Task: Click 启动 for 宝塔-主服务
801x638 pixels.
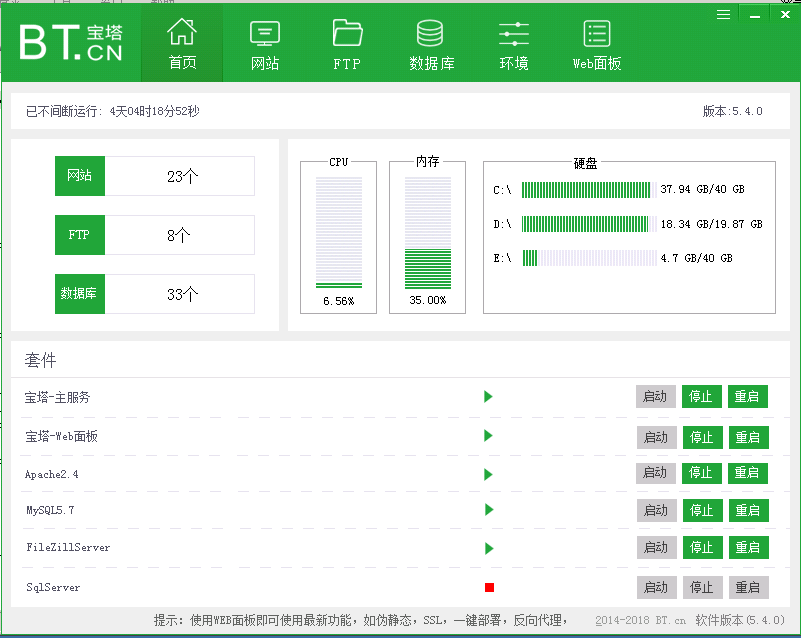Action: click(656, 396)
